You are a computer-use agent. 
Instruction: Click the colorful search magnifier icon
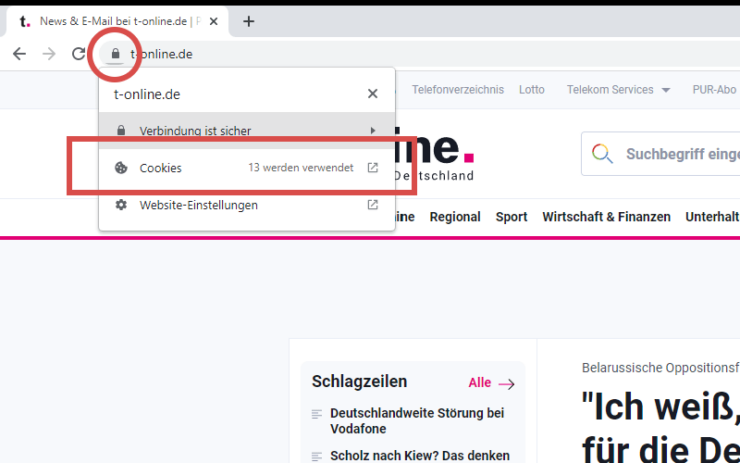click(602, 154)
